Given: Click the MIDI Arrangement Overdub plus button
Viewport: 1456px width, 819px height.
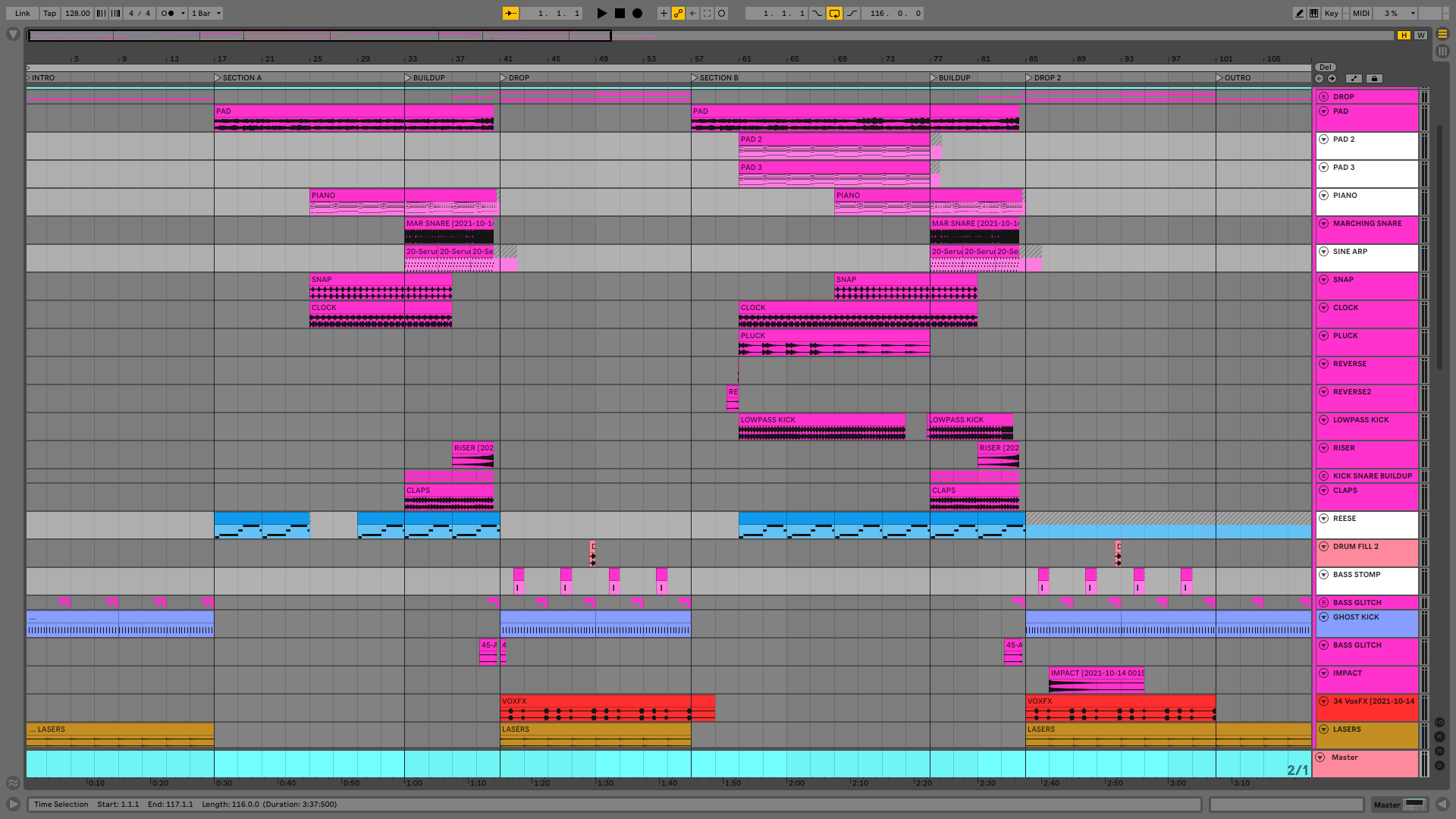Looking at the screenshot, I should click(x=664, y=13).
